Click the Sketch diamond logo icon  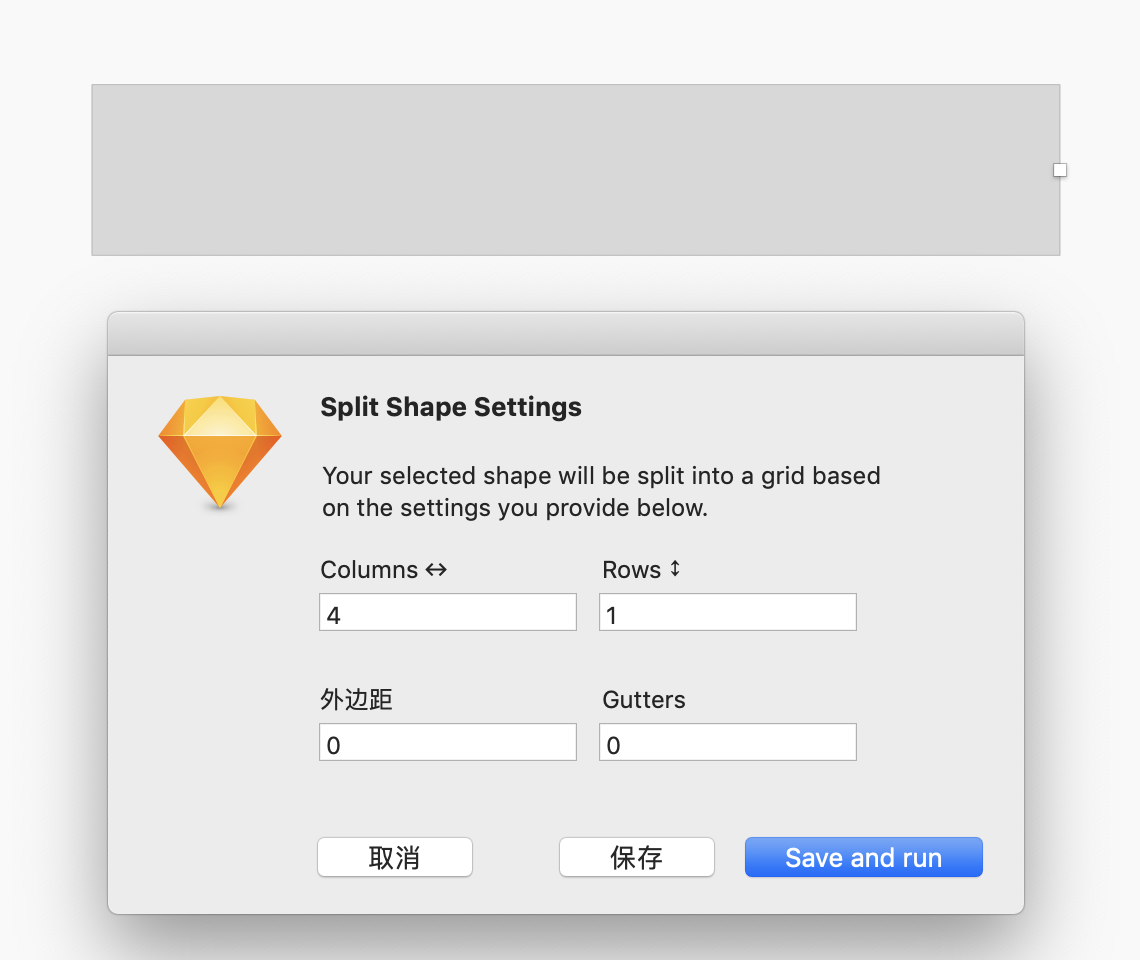[x=220, y=452]
